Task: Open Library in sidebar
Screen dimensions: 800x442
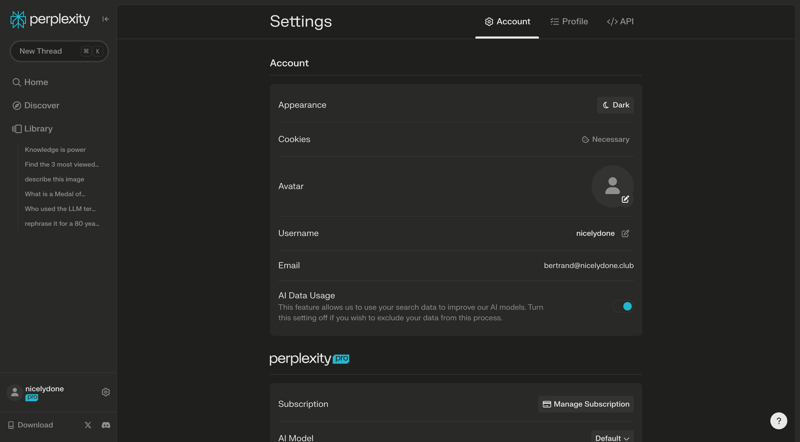Action: tap(32, 129)
